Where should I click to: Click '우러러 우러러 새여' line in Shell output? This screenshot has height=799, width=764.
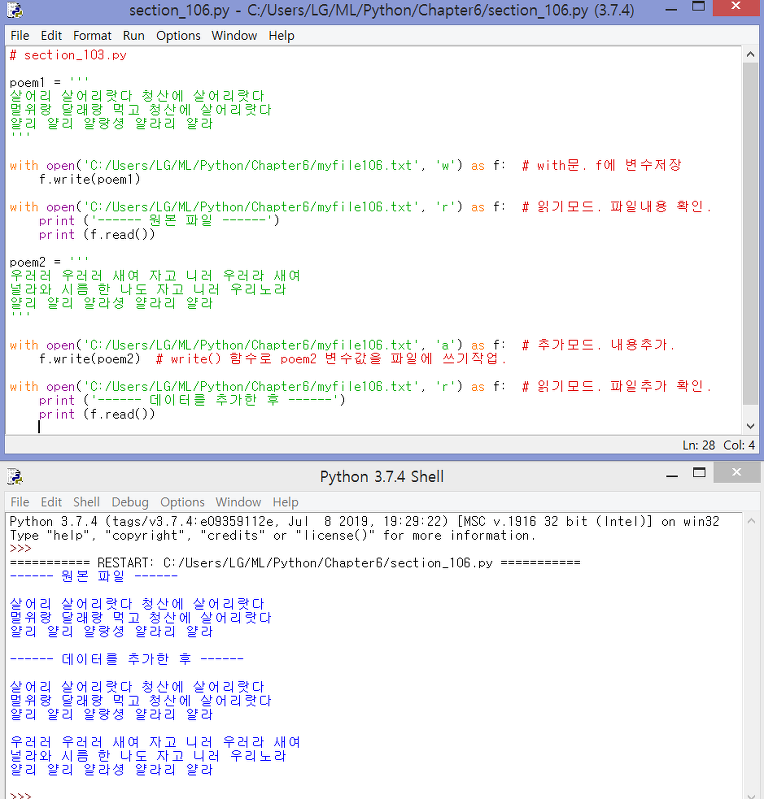click(x=155, y=742)
